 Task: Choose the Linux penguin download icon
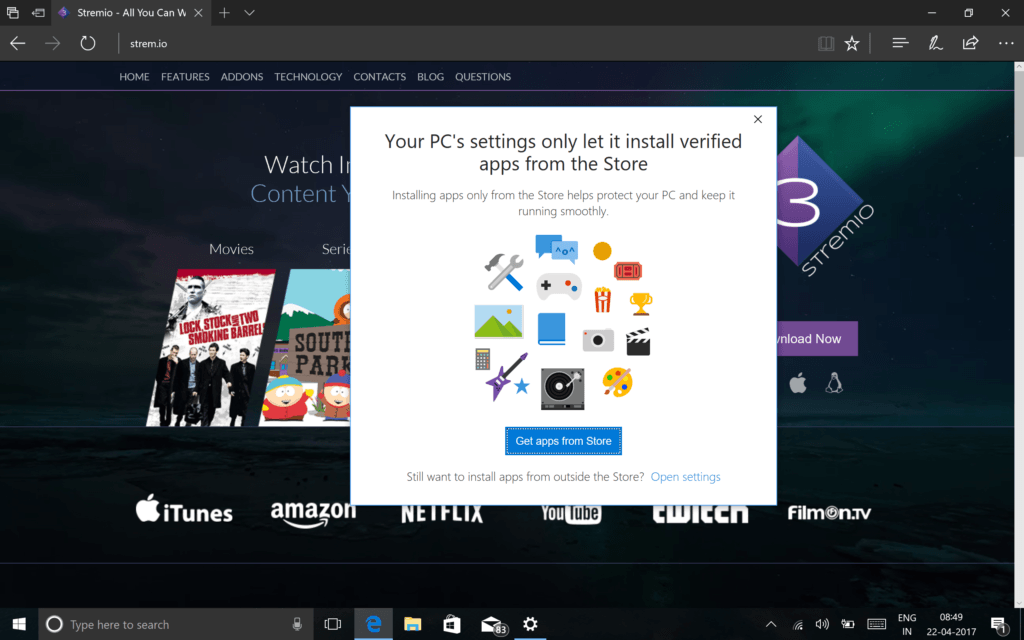[834, 383]
